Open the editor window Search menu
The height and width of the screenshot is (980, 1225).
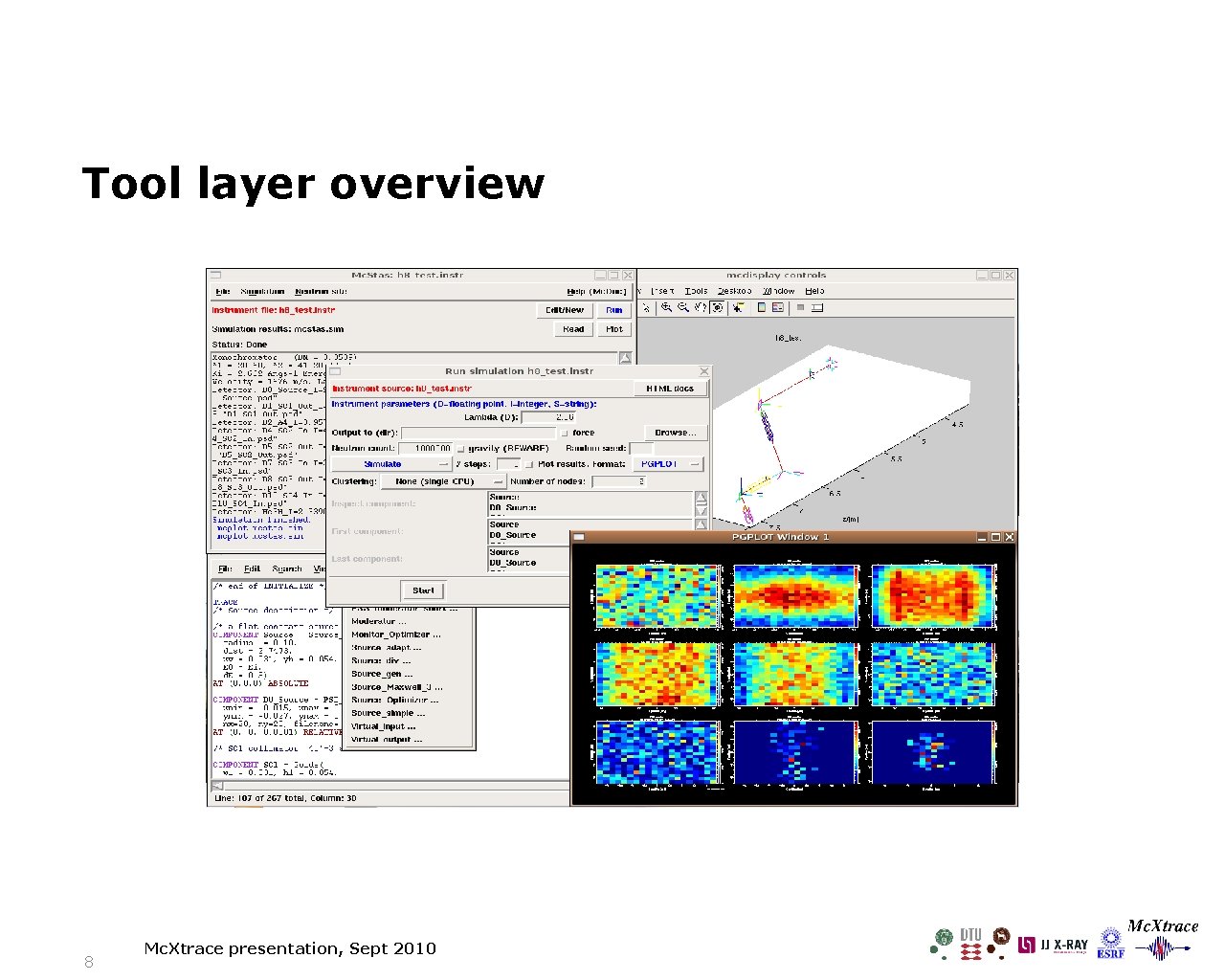[286, 568]
